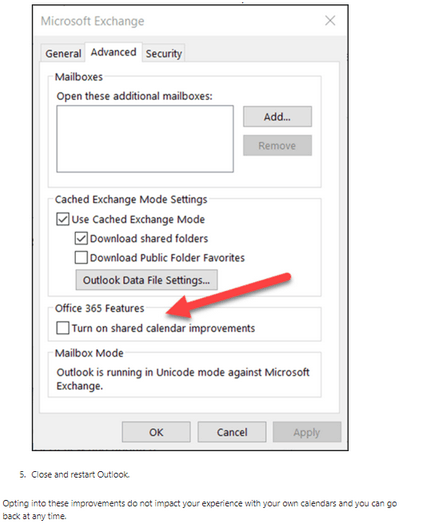Select the Advanced tab
443x528 pixels.
coord(113,52)
